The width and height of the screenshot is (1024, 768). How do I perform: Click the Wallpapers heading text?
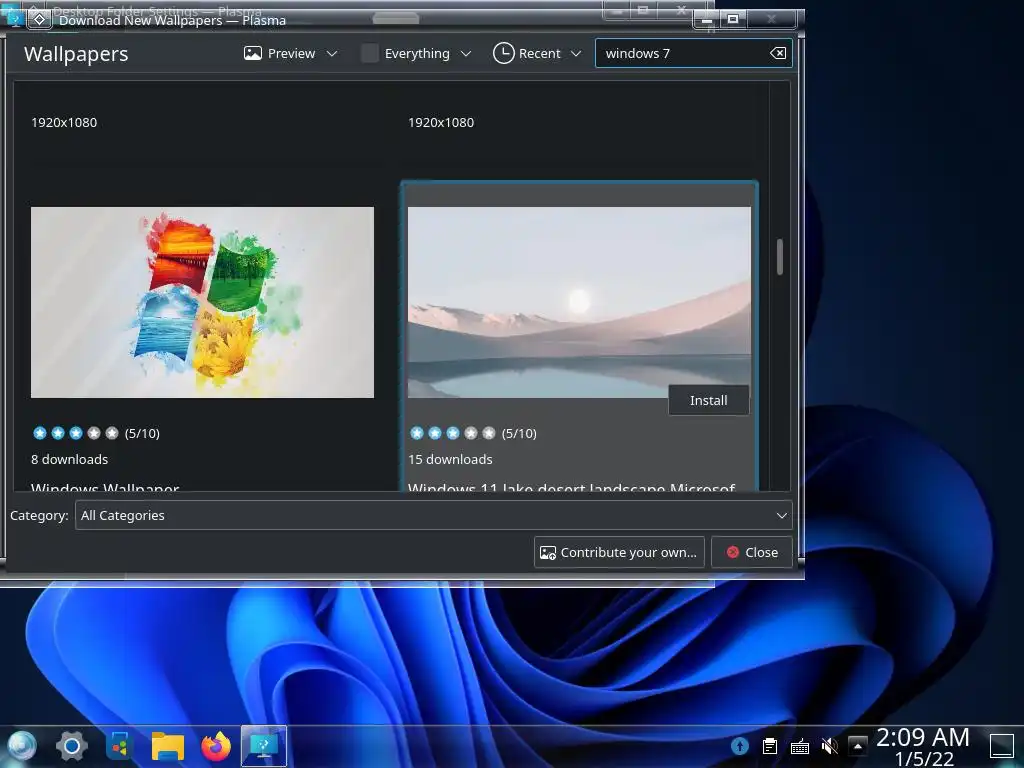pyautogui.click(x=76, y=54)
